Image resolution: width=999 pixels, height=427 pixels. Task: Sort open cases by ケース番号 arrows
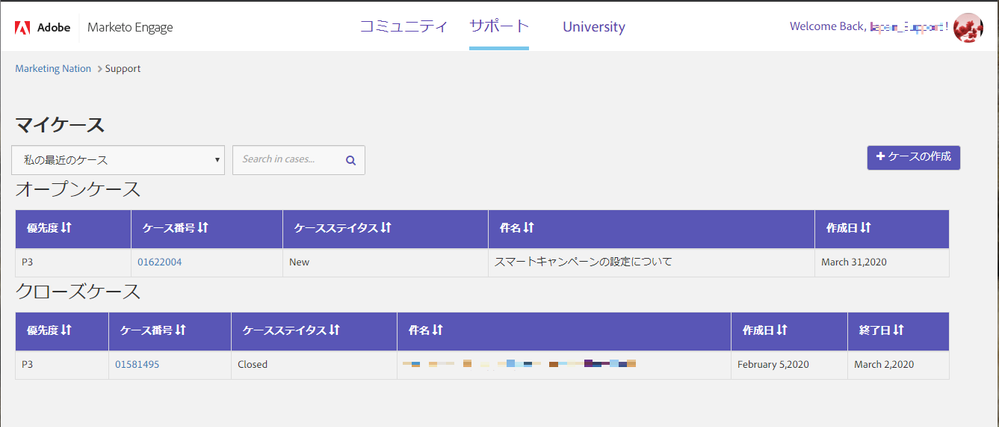(204, 228)
